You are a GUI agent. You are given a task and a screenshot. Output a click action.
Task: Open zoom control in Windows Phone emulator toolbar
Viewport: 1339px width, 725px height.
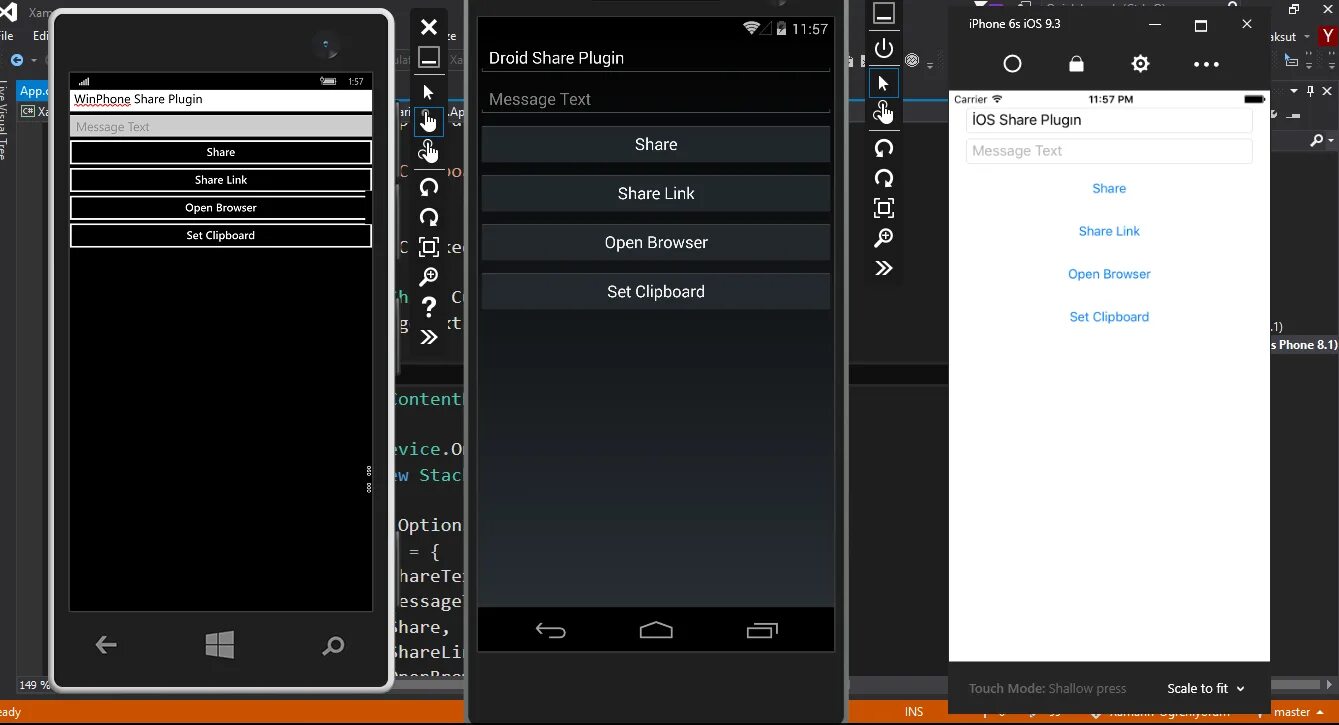click(428, 277)
